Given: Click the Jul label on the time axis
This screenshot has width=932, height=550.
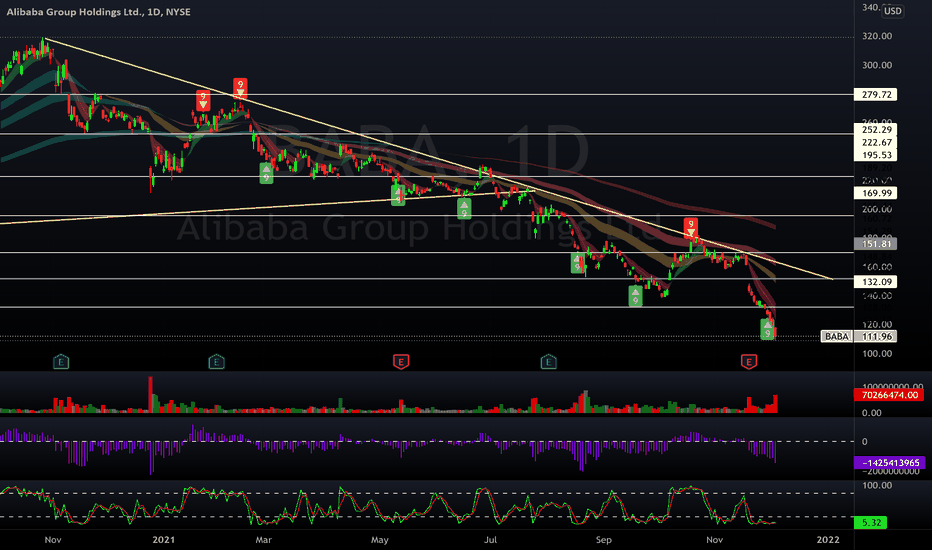Looking at the screenshot, I should [490, 540].
